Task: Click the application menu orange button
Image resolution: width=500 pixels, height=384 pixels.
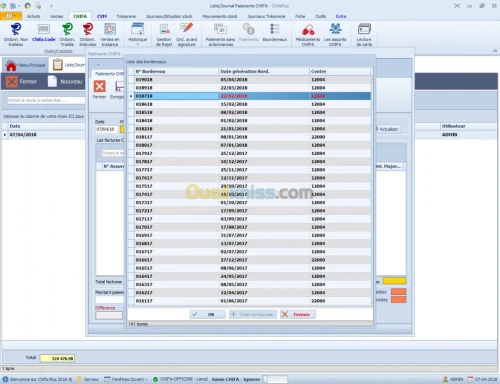Action: click(11, 16)
